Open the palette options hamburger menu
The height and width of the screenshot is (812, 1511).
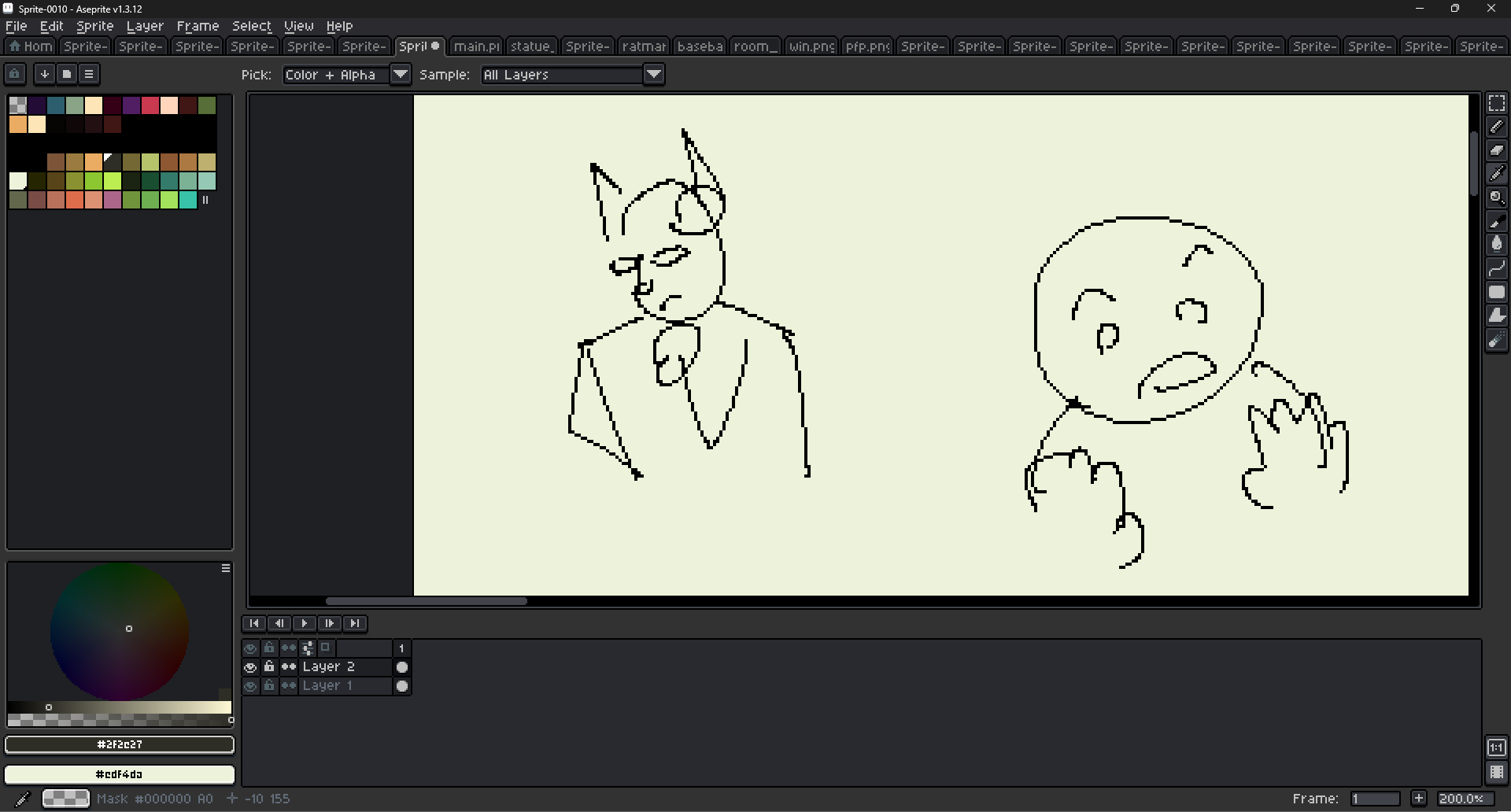click(89, 74)
